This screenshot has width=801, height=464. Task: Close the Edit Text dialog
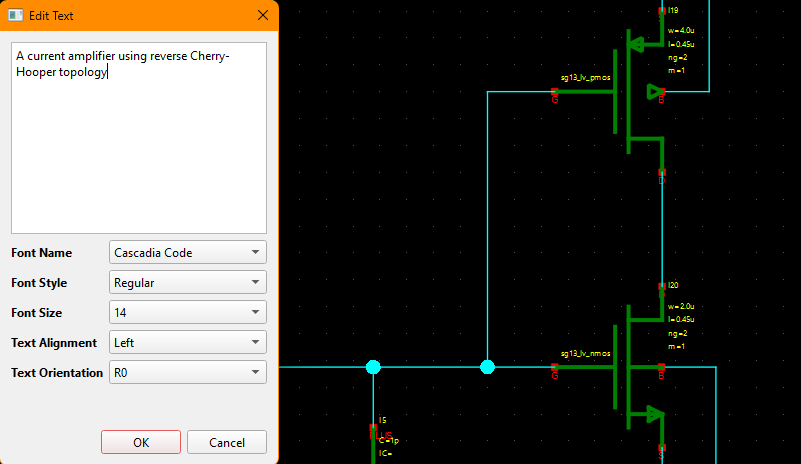pos(263,16)
